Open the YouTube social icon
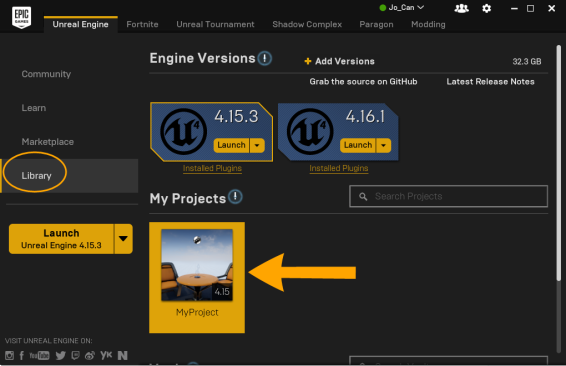This screenshot has width=566, height=366. click(39, 356)
